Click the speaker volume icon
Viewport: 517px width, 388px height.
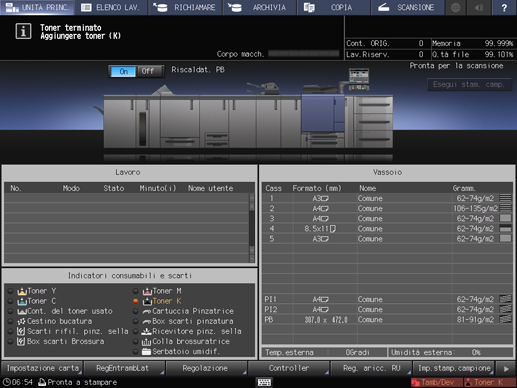pyautogui.click(x=479, y=7)
